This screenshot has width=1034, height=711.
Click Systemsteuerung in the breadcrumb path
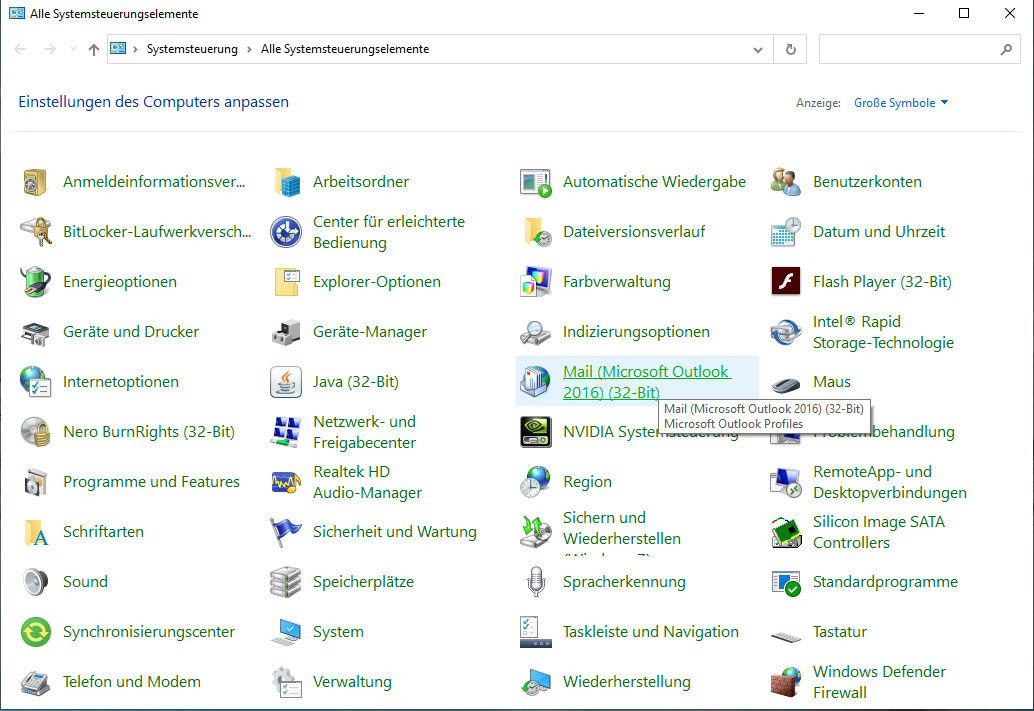[x=192, y=49]
